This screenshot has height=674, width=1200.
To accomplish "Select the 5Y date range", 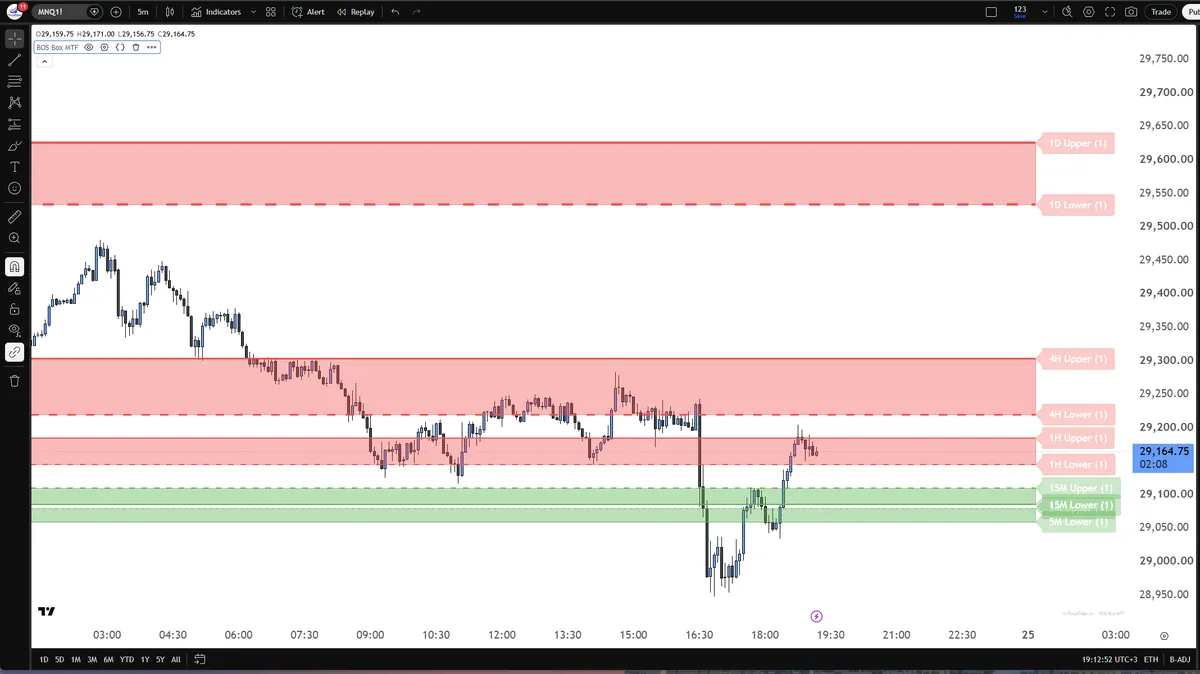I will click(161, 659).
